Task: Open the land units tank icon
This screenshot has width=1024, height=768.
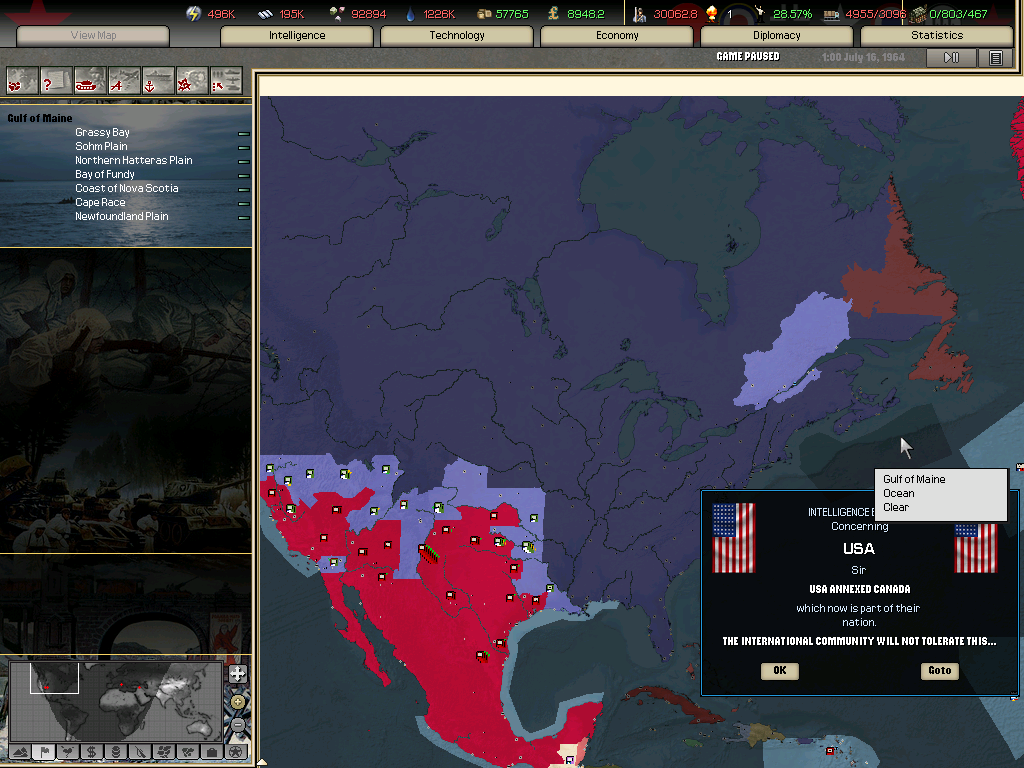Action: [89, 79]
